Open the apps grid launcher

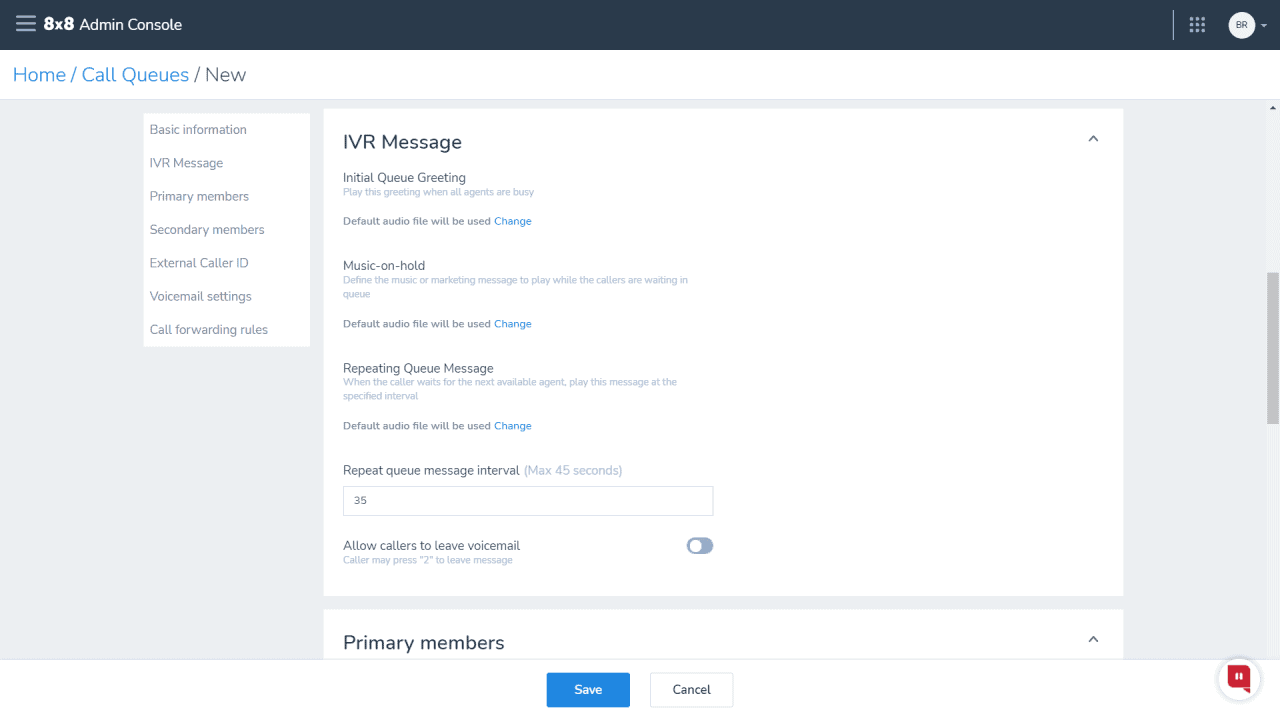(x=1197, y=25)
